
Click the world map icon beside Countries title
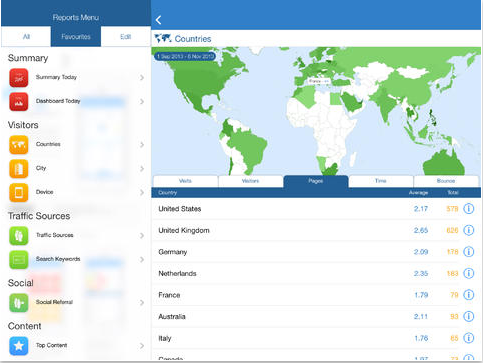pyautogui.click(x=163, y=38)
